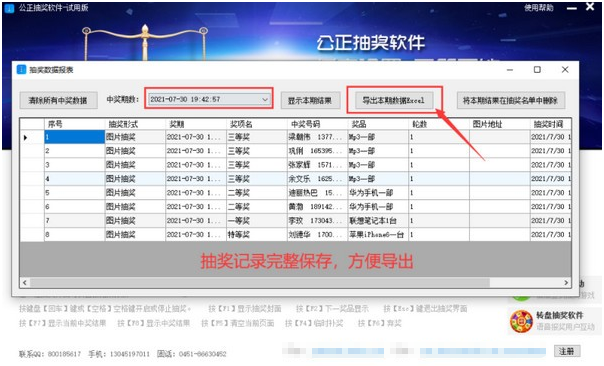This screenshot has width=604, height=366.
Task: Select the cell with 序号 5
Action: pos(74,192)
